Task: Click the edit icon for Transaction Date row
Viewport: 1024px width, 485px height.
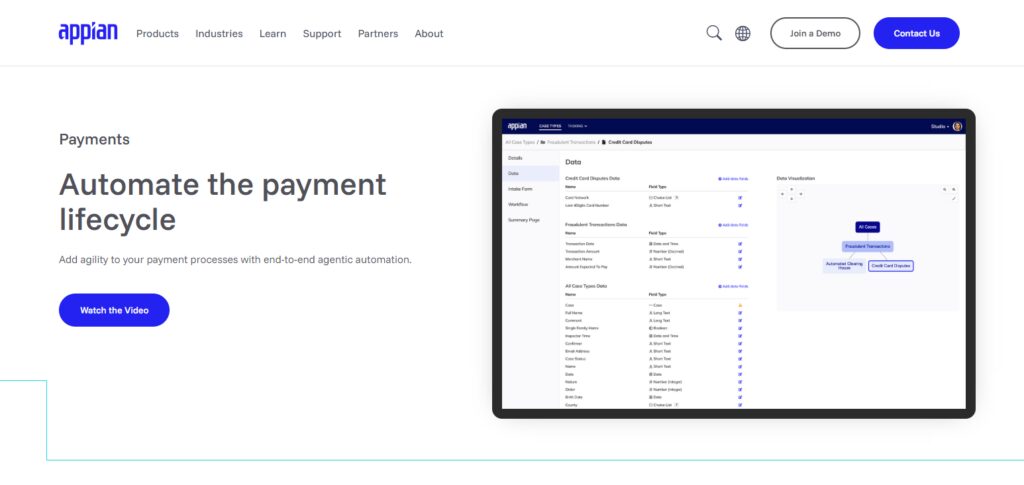Action: point(740,243)
